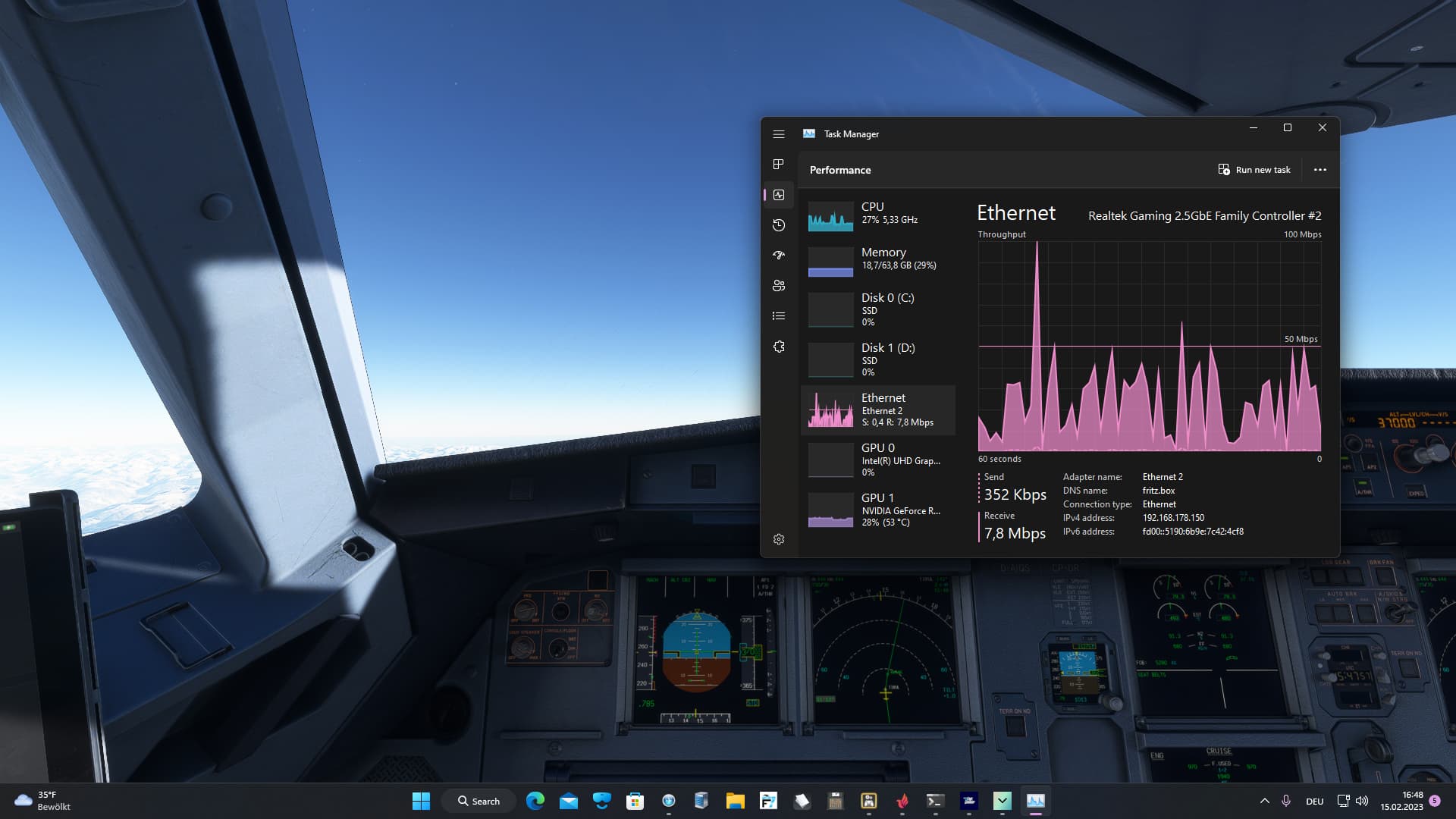Click Run new task button
This screenshot has height=819, width=1456.
[x=1254, y=170]
